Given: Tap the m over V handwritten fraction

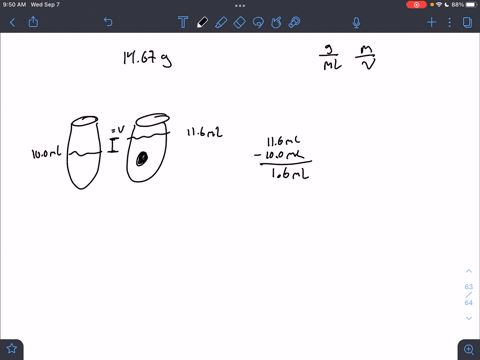Looking at the screenshot, I should [366, 58].
